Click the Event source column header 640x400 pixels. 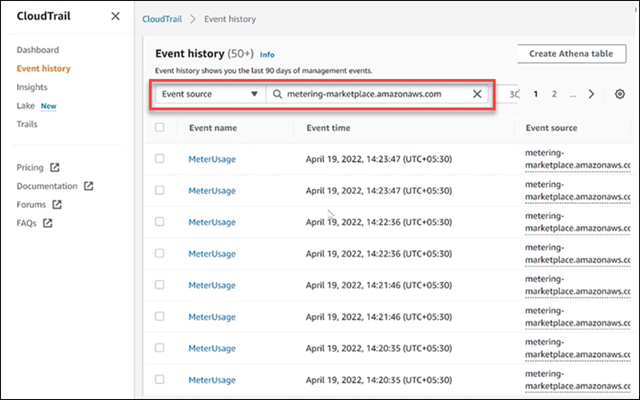click(x=551, y=128)
